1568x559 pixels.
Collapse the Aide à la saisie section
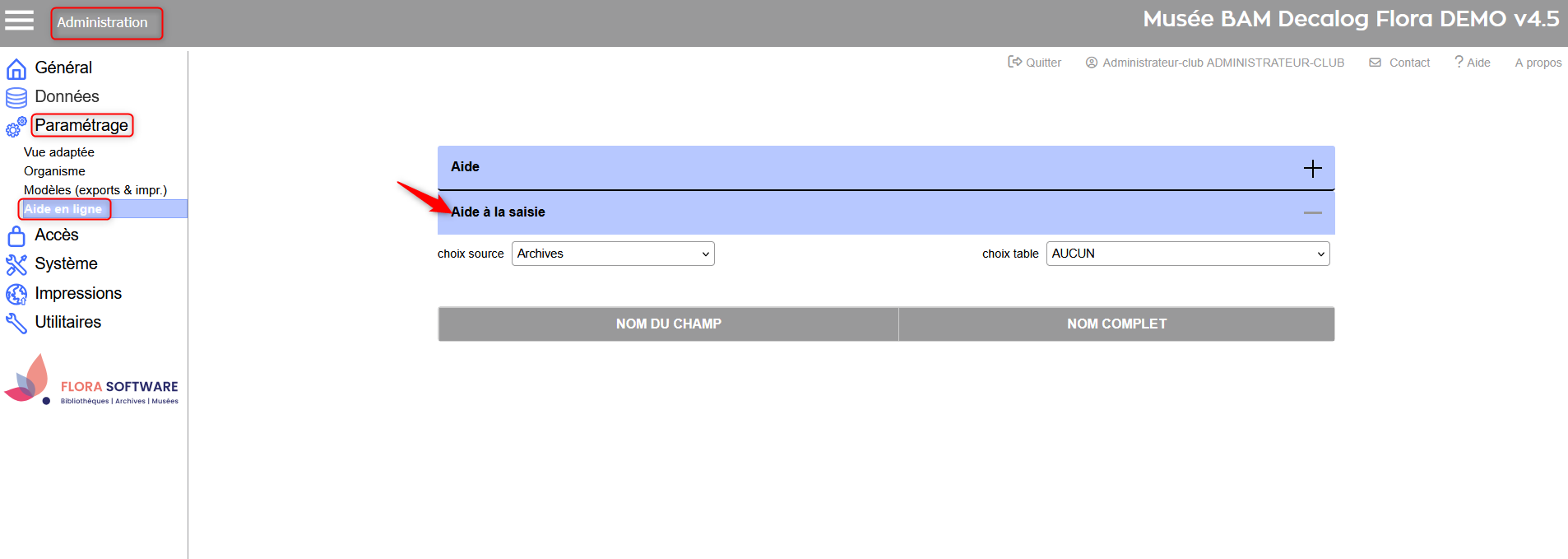pos(1312,212)
